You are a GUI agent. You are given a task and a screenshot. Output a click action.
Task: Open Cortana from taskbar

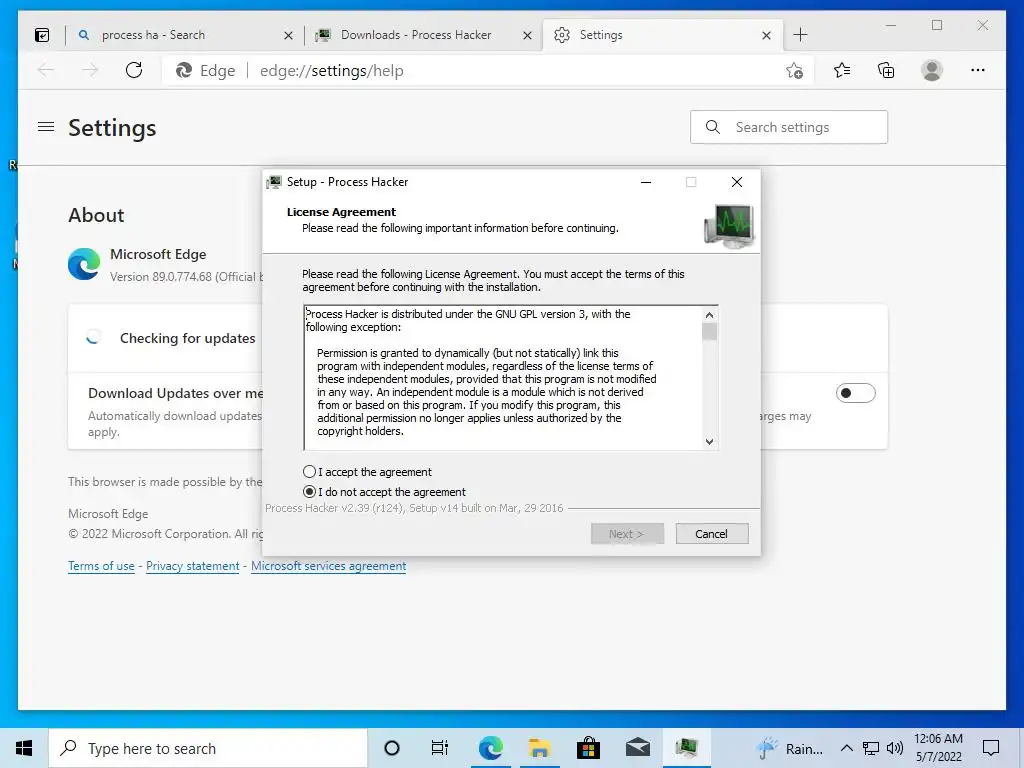tap(392, 748)
